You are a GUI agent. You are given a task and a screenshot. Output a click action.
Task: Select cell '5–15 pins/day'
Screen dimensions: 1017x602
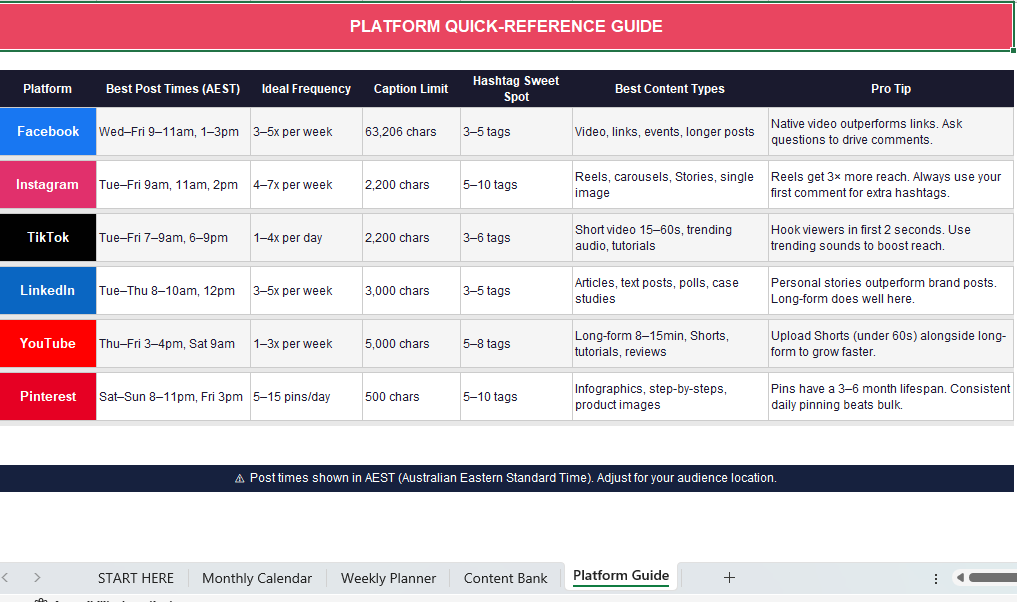point(306,396)
